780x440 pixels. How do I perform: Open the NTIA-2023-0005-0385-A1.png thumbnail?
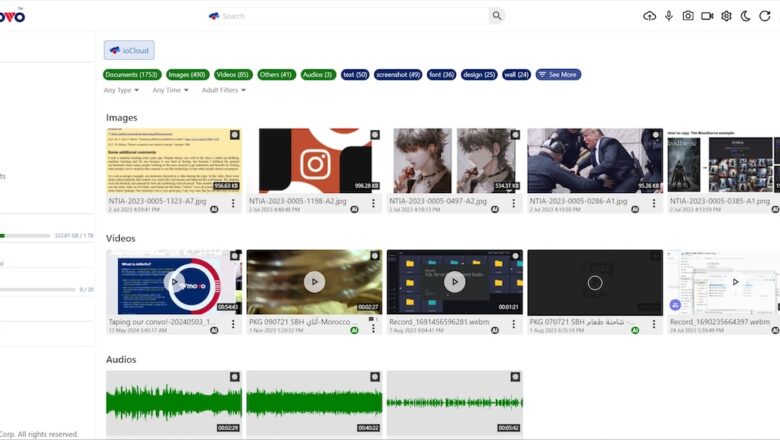[x=723, y=161]
